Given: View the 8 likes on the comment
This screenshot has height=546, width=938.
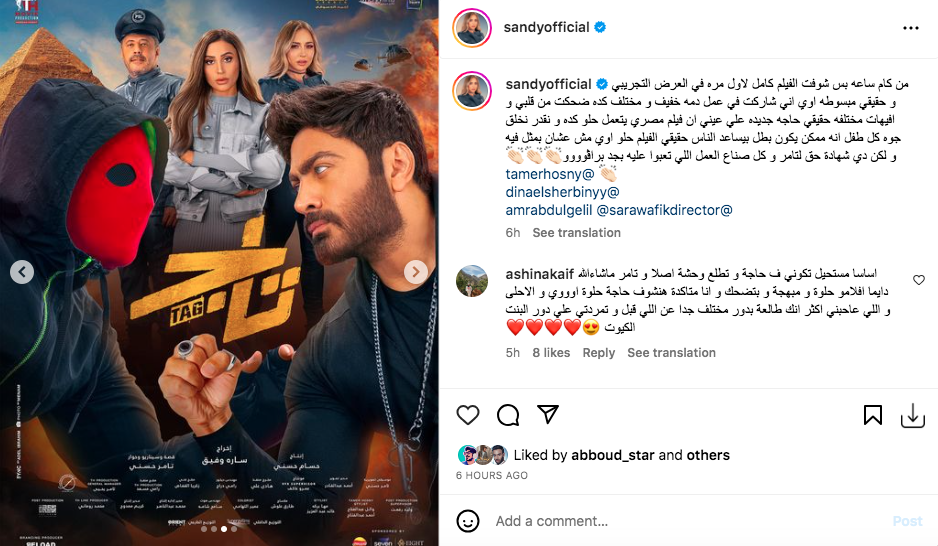Looking at the screenshot, I should tap(551, 353).
